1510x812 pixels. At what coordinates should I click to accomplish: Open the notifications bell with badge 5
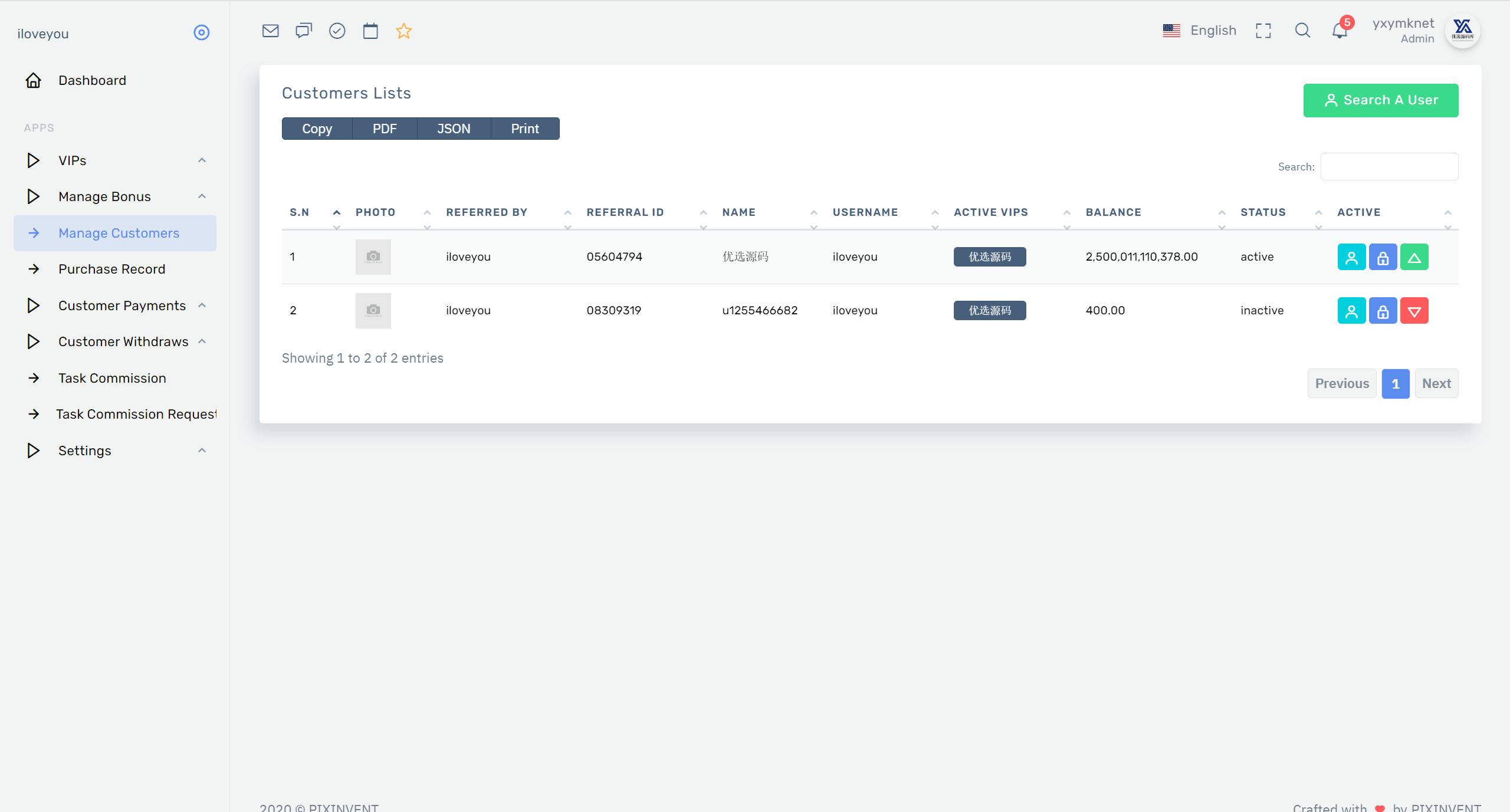(1341, 29)
